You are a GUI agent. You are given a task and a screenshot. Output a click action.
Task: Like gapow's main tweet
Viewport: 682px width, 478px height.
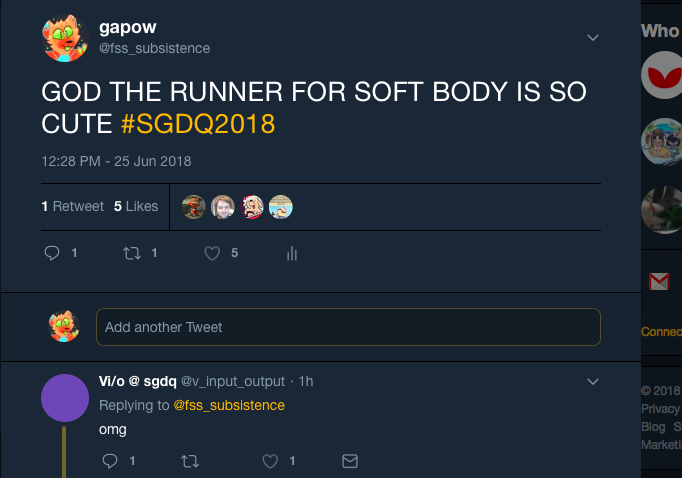click(x=212, y=254)
